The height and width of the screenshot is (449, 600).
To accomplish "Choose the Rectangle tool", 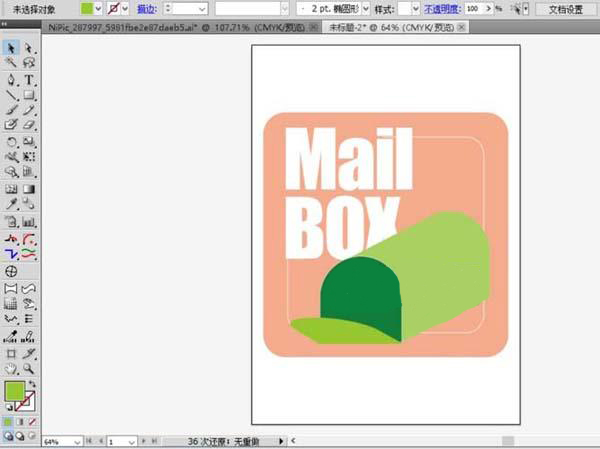I will (29, 95).
